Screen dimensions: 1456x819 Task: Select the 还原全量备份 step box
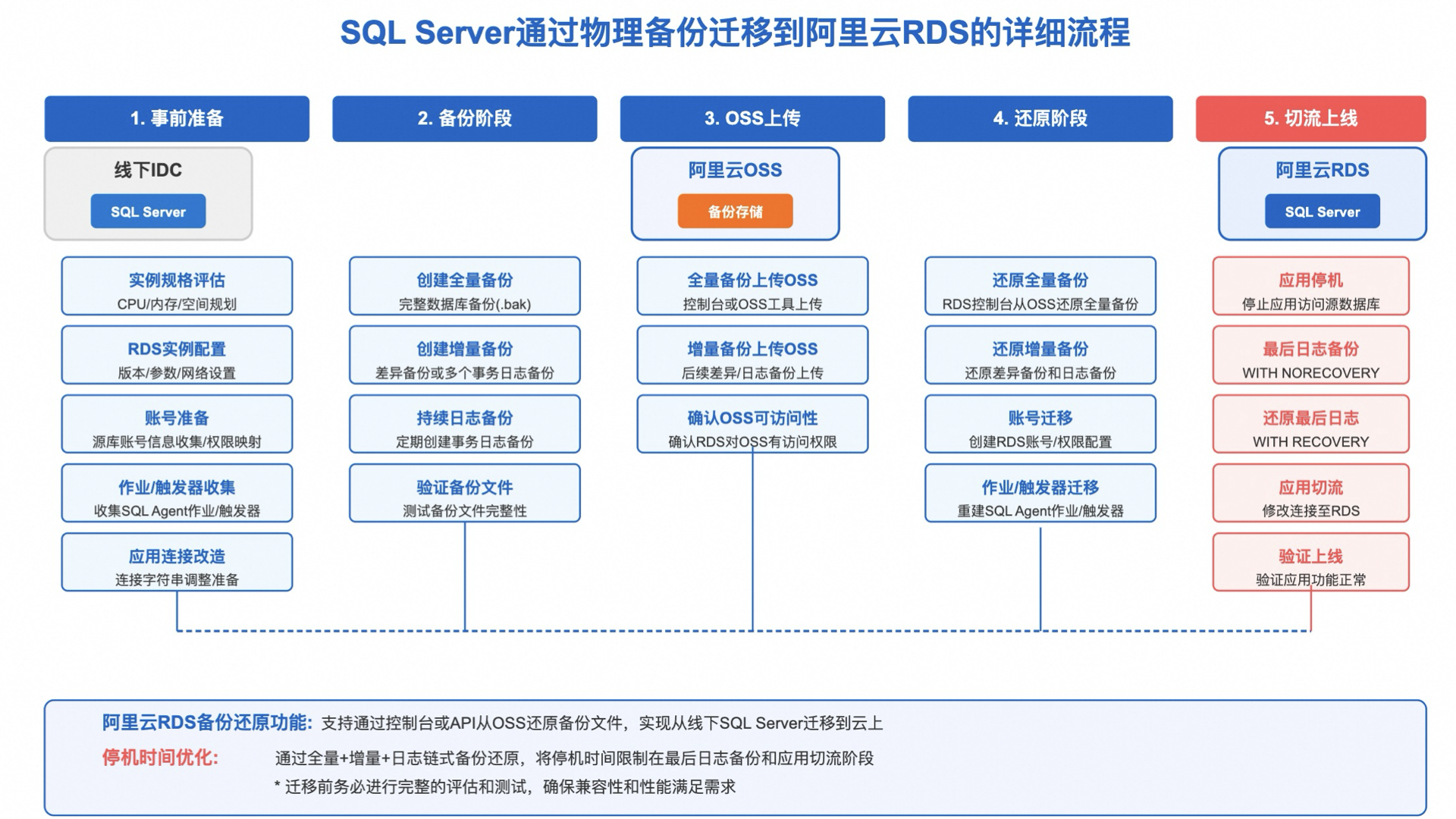(1040, 286)
